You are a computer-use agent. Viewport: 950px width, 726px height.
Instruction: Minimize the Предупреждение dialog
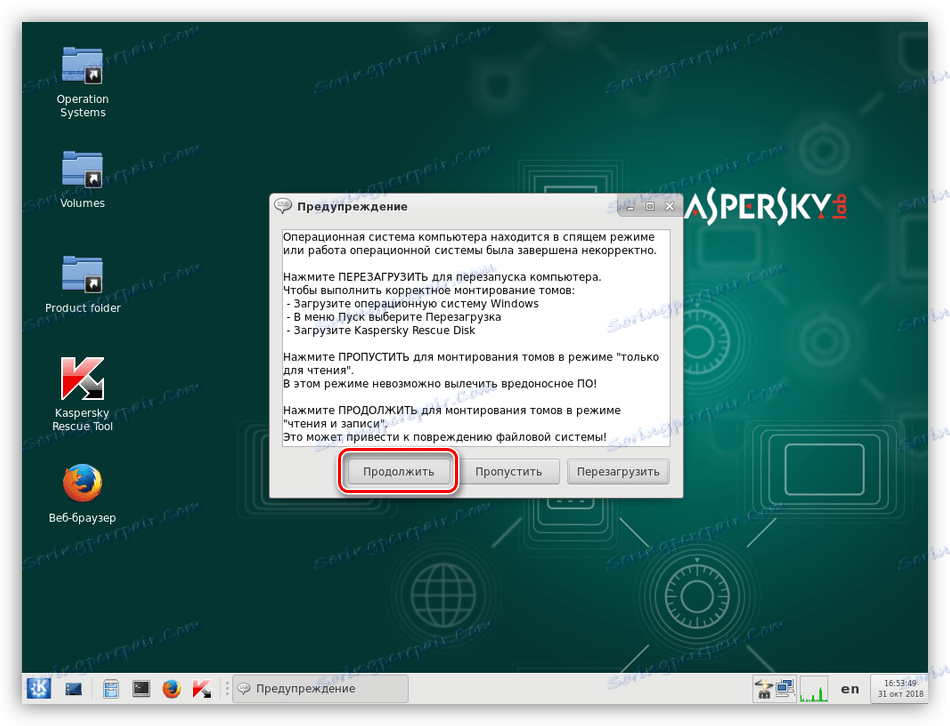point(630,207)
